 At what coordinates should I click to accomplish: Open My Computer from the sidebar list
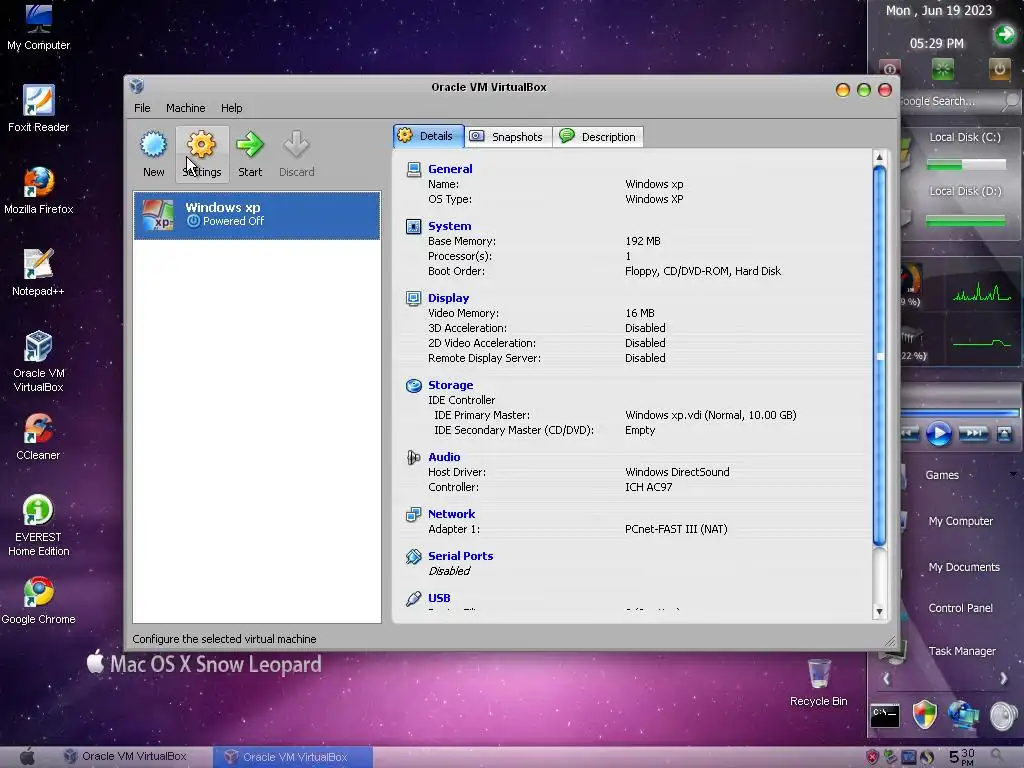(961, 521)
